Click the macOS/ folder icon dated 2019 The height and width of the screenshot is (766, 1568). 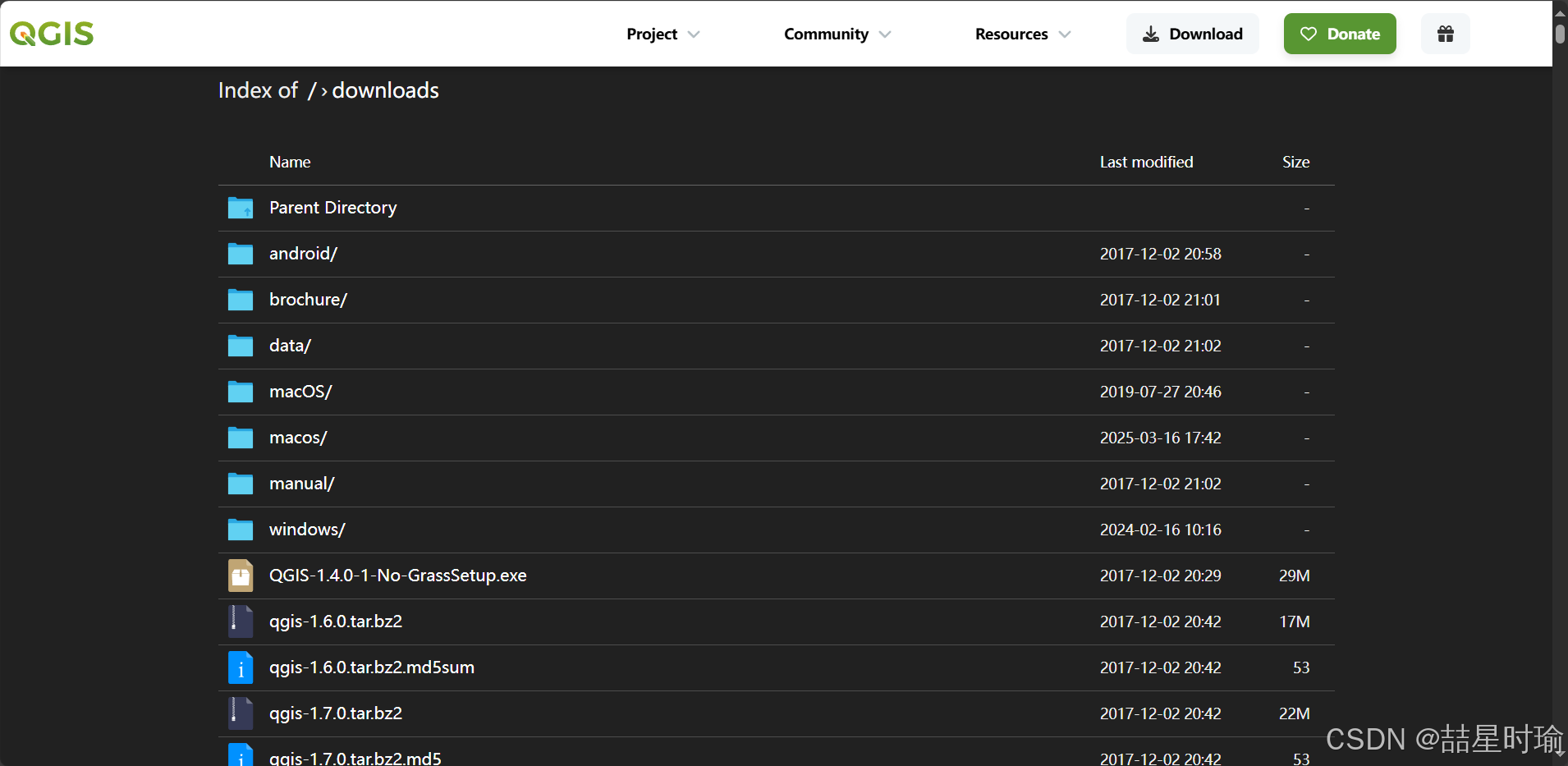point(241,392)
